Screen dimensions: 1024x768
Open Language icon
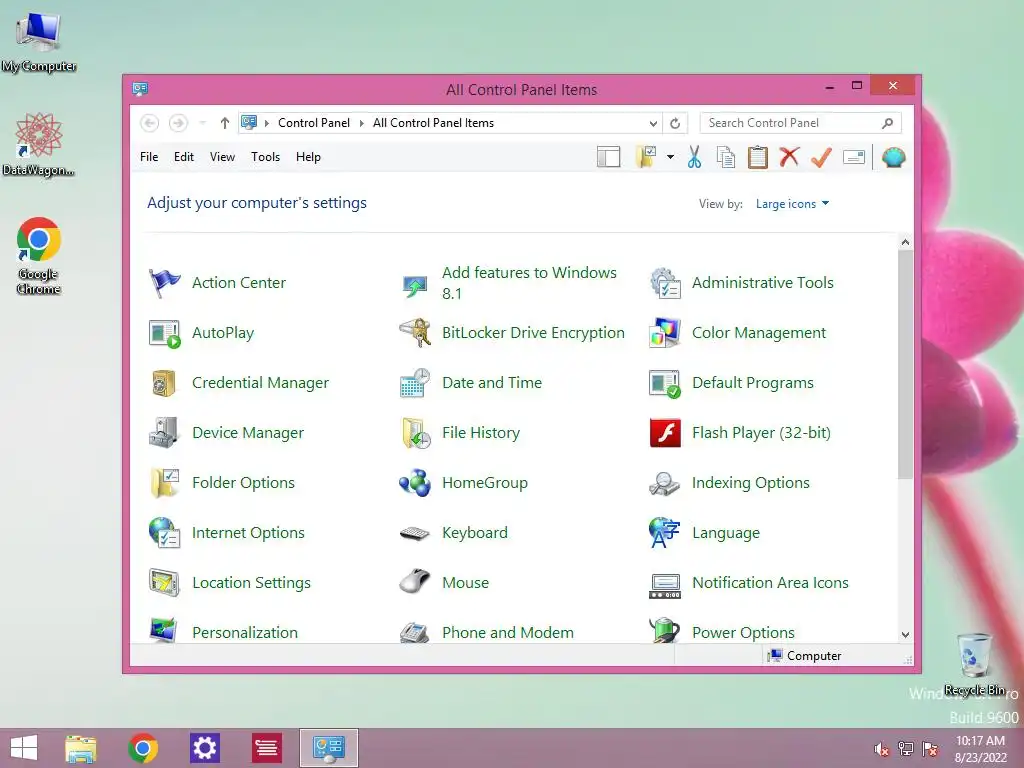pos(665,533)
